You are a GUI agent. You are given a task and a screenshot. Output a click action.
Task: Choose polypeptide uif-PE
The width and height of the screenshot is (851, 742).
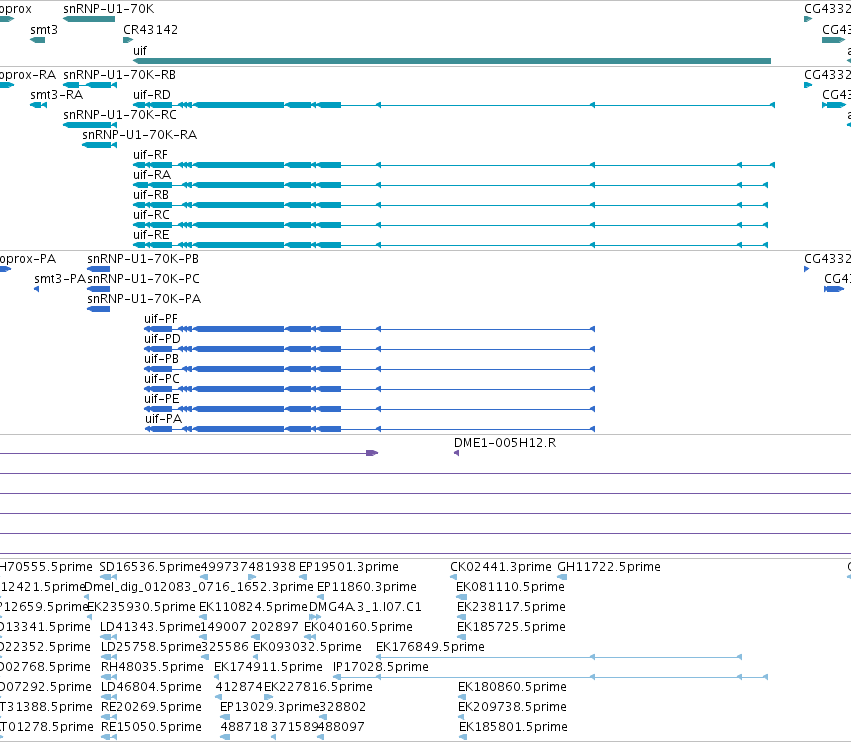pyautogui.click(x=162, y=399)
